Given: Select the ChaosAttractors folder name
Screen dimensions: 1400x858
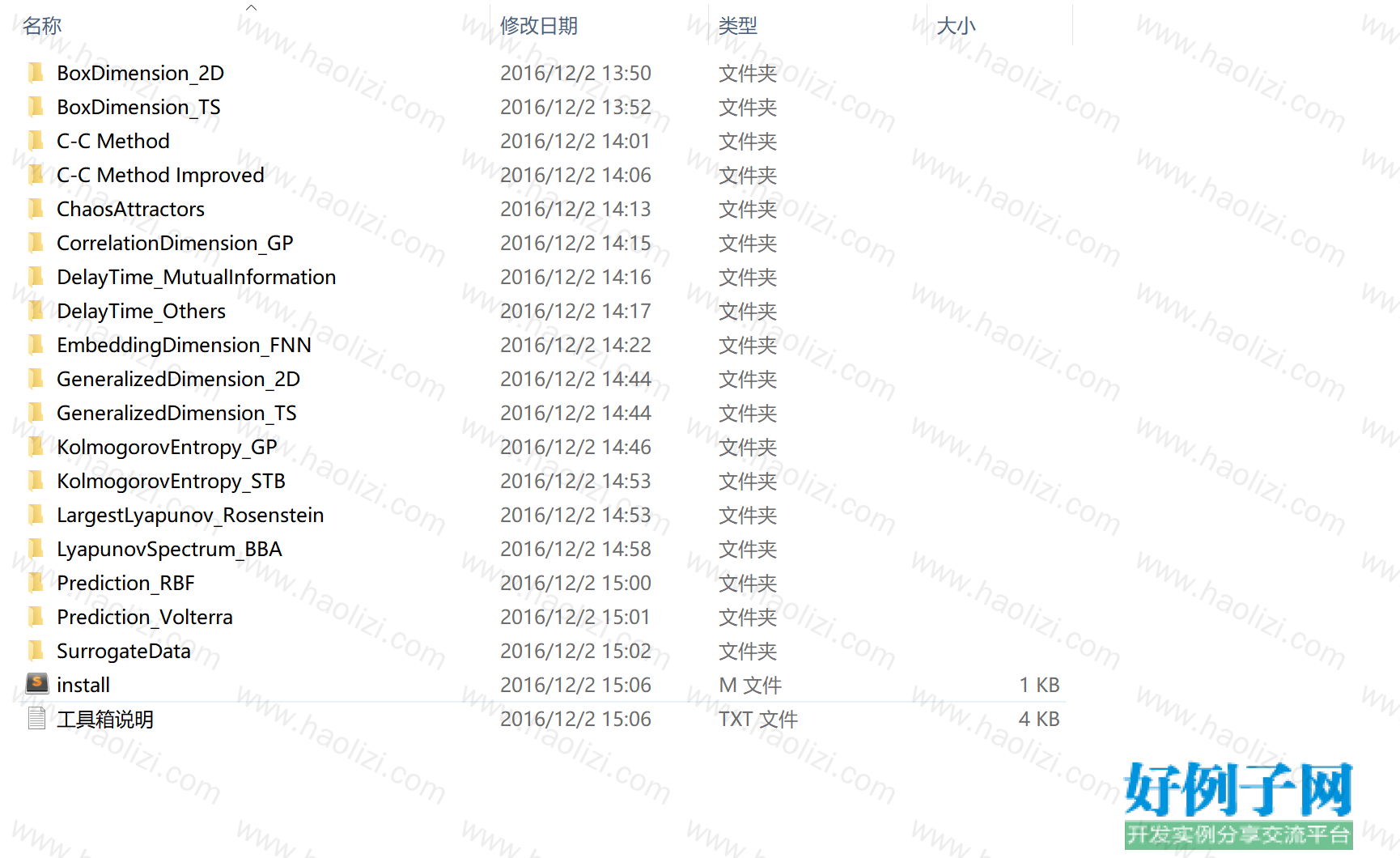Looking at the screenshot, I should pos(130,209).
